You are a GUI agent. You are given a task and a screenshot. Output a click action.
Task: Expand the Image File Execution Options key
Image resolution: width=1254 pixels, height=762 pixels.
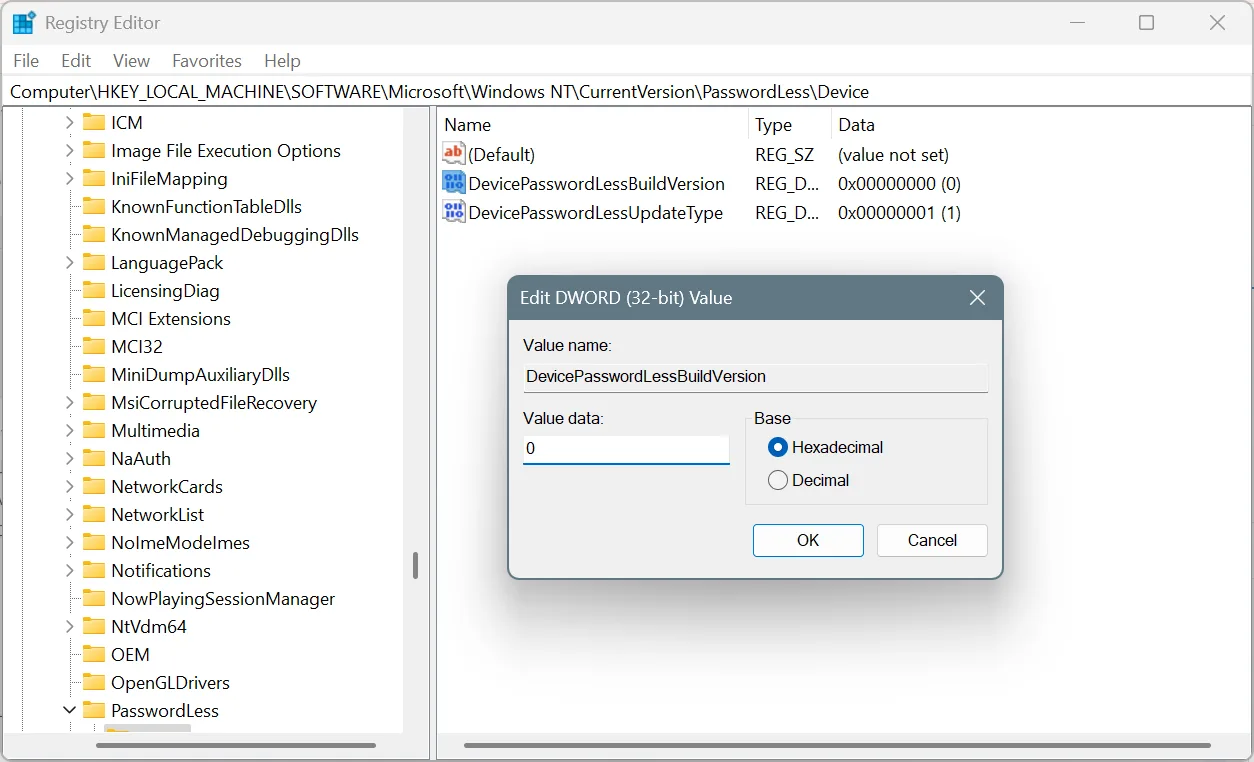69,150
